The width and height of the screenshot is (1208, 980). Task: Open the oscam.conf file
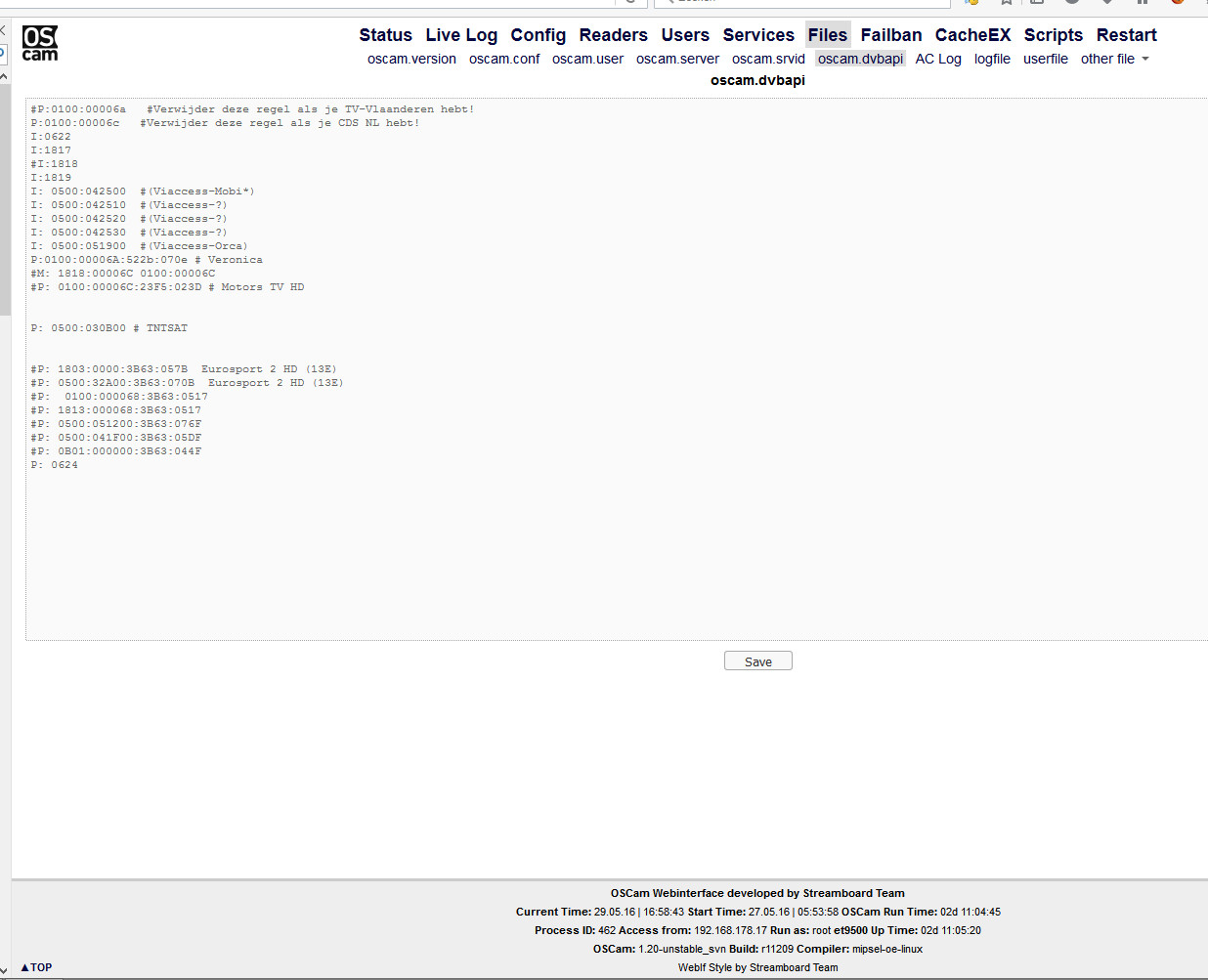click(504, 59)
